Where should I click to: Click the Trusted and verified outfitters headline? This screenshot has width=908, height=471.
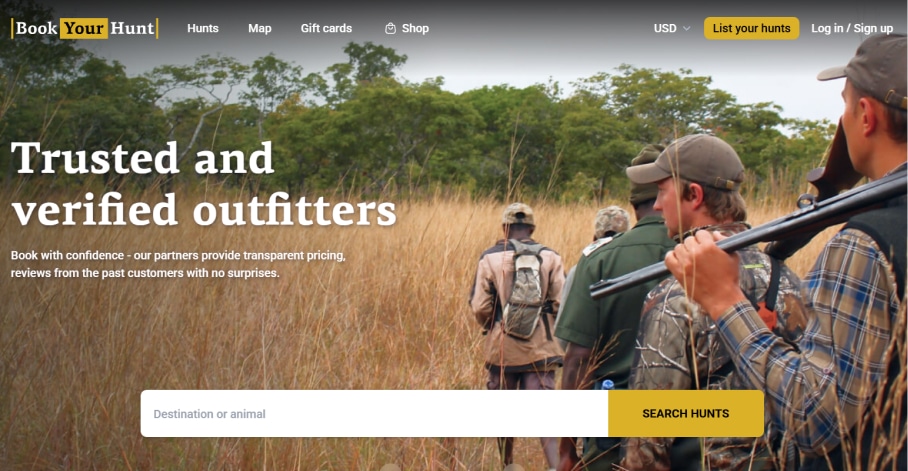tap(203, 184)
